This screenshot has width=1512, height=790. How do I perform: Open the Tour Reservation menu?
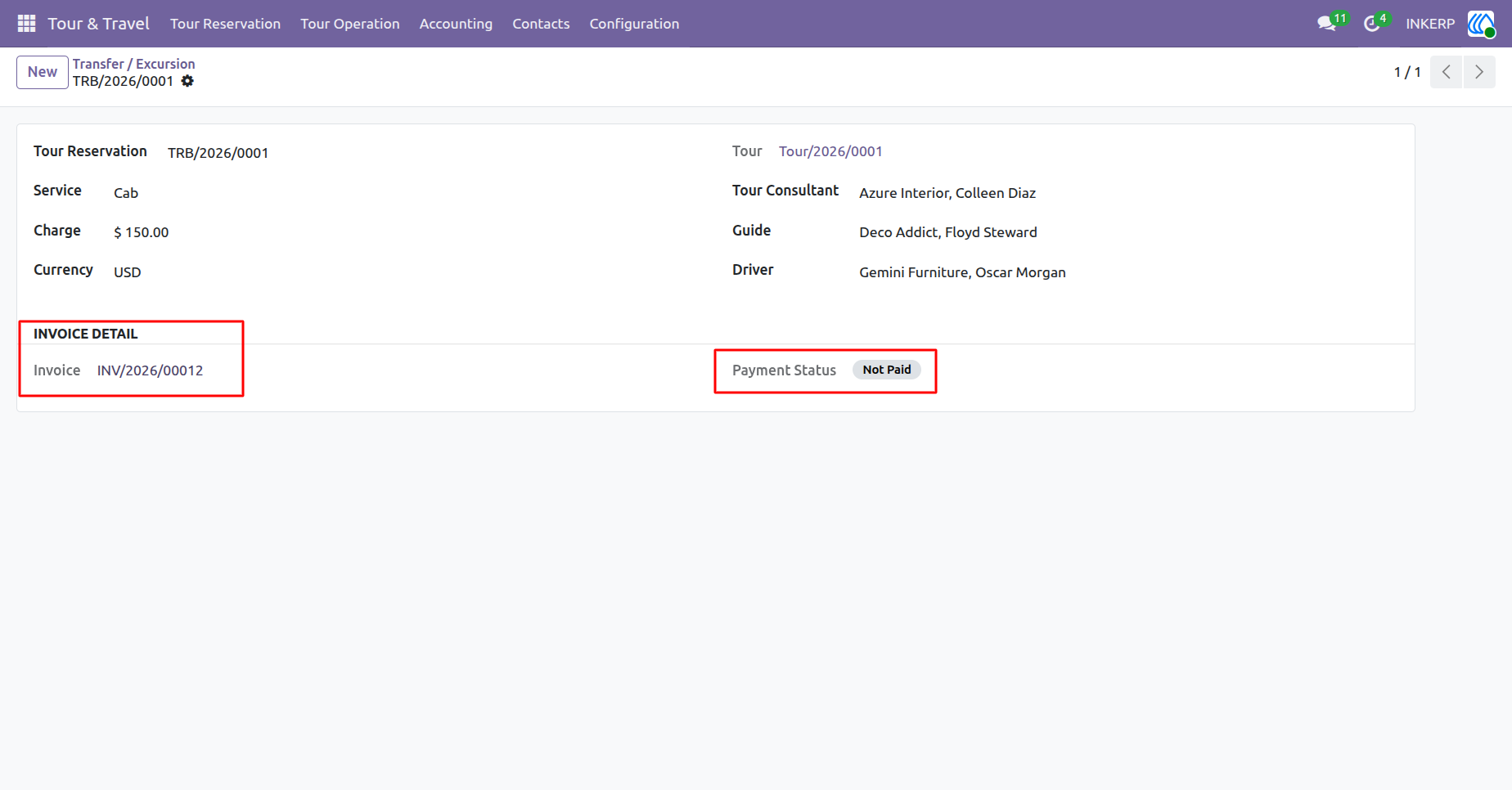point(225,24)
